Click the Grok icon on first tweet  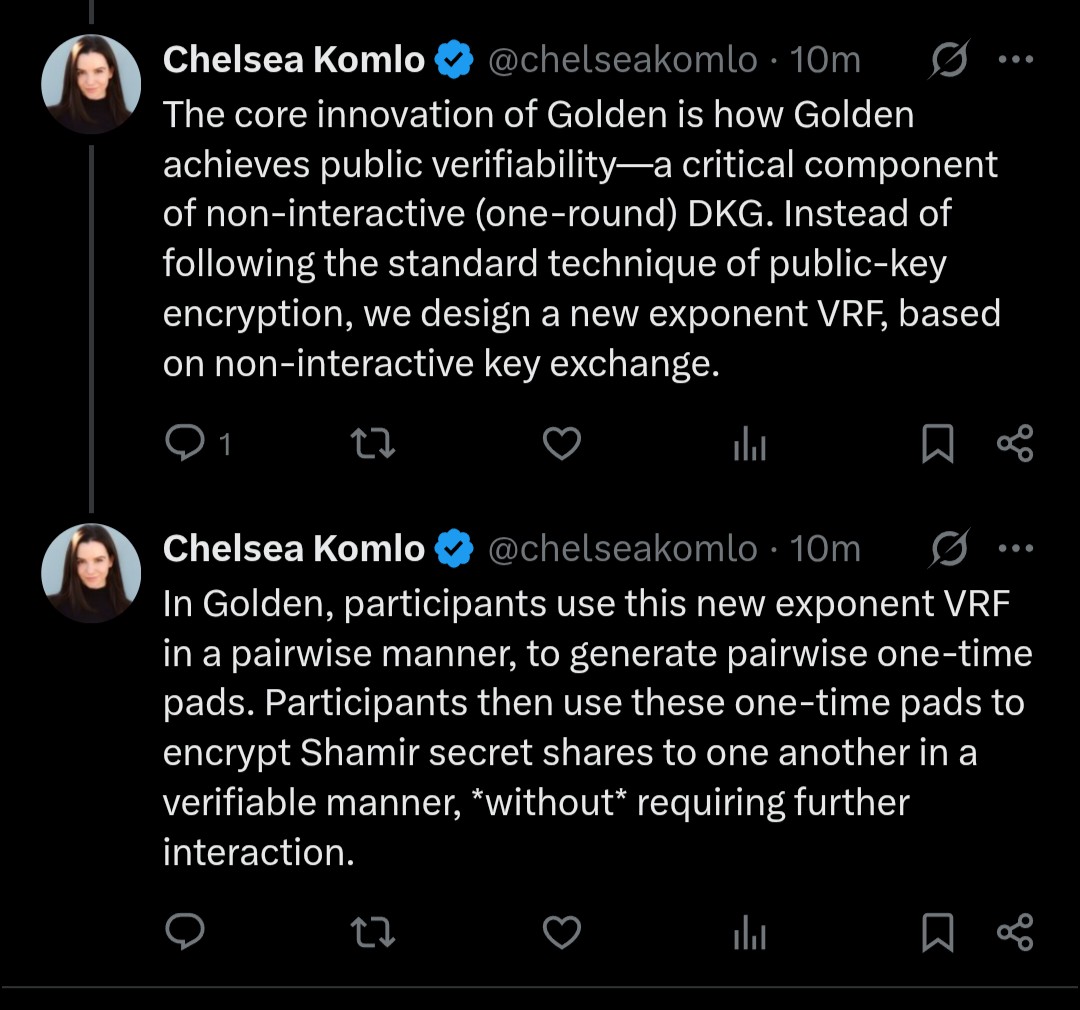pos(949,61)
